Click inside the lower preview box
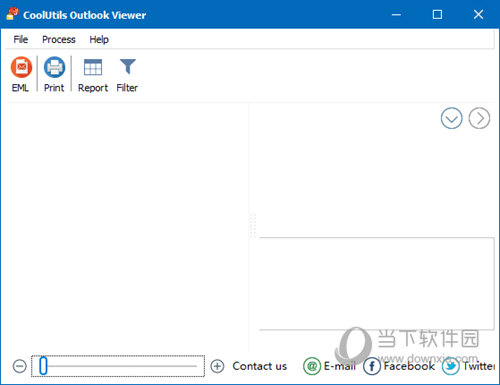The image size is (500, 385). point(377,284)
